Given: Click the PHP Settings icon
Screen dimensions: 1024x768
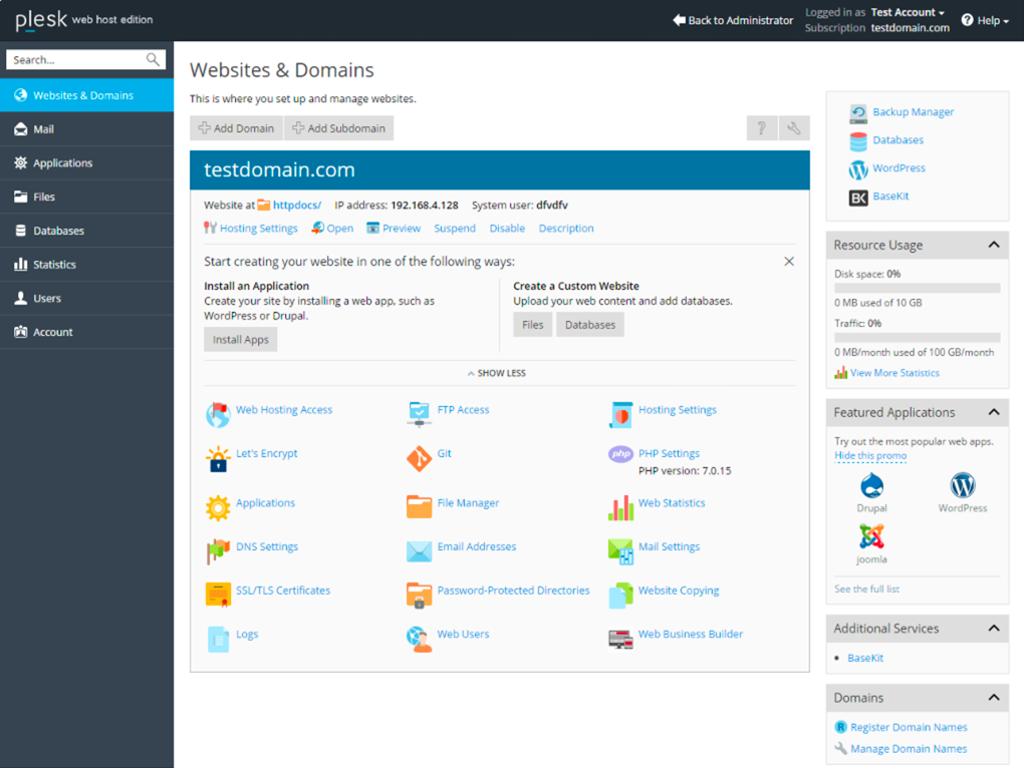Looking at the screenshot, I should coord(620,454).
